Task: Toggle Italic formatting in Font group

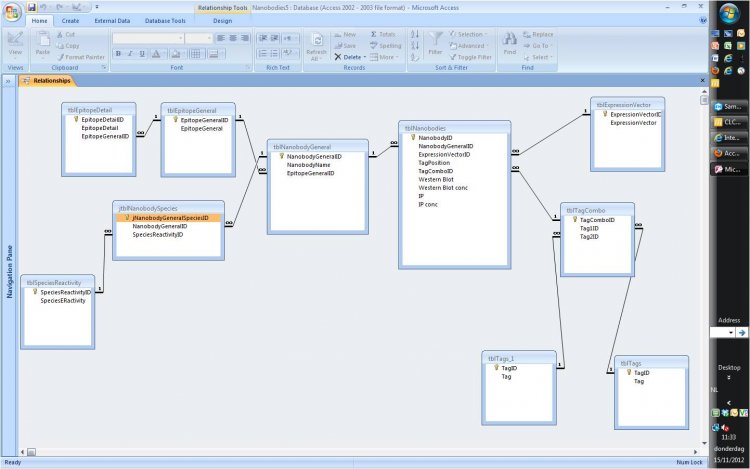Action: pos(130,54)
